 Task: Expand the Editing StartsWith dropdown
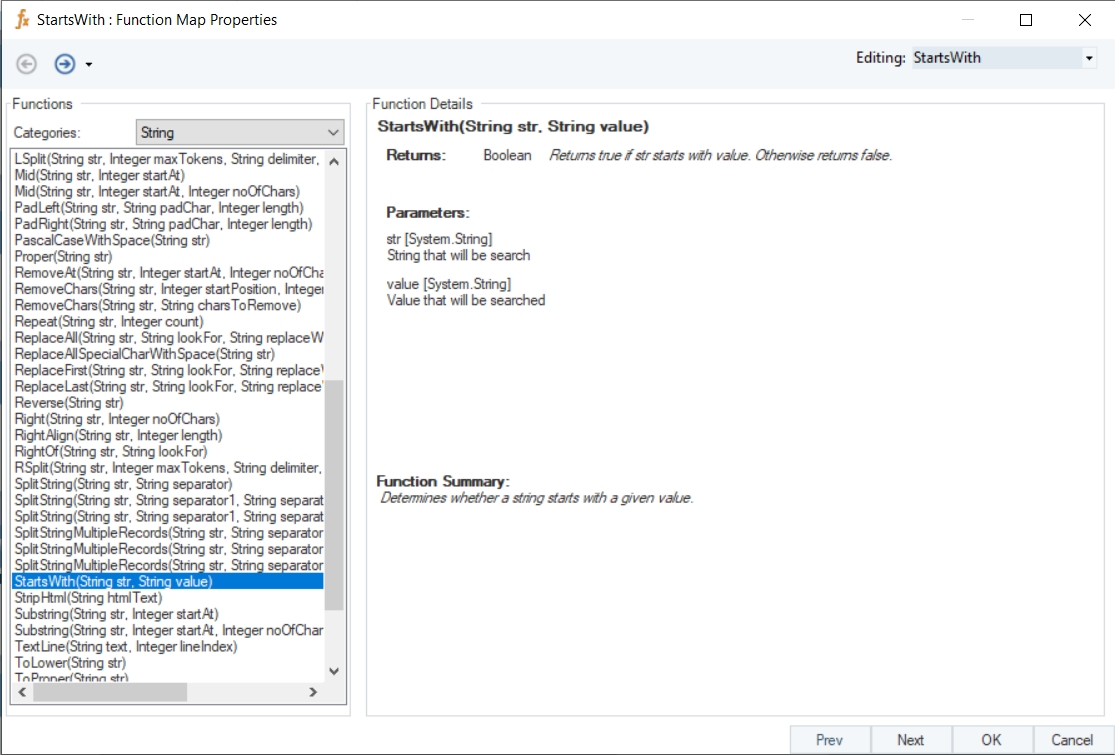click(x=1088, y=58)
